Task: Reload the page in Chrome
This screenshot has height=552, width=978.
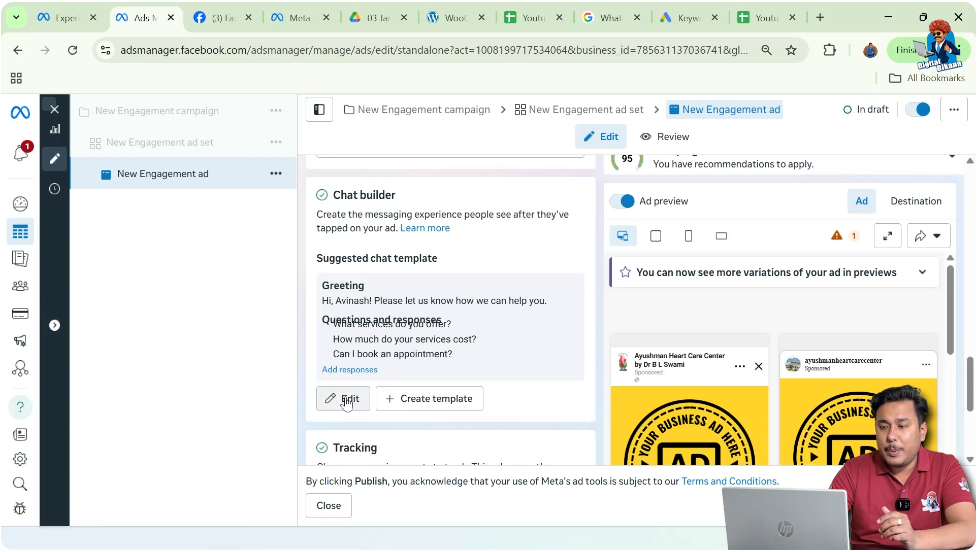Action: coord(72,50)
